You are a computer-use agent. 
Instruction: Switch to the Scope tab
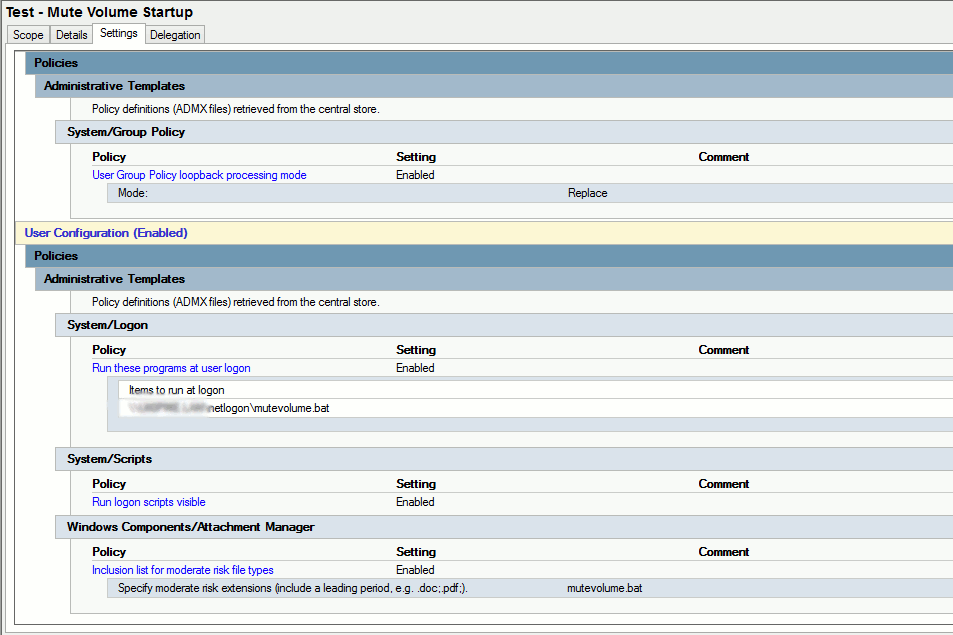tap(27, 34)
